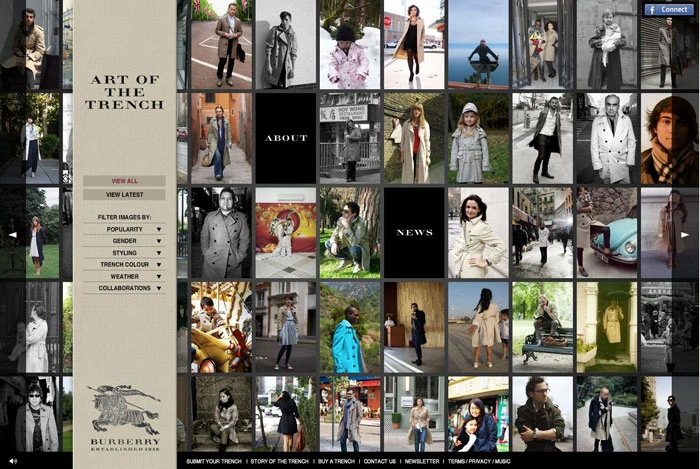Open the turquoise coat photo thumbnail
700x469 pixels.
tap(350, 327)
